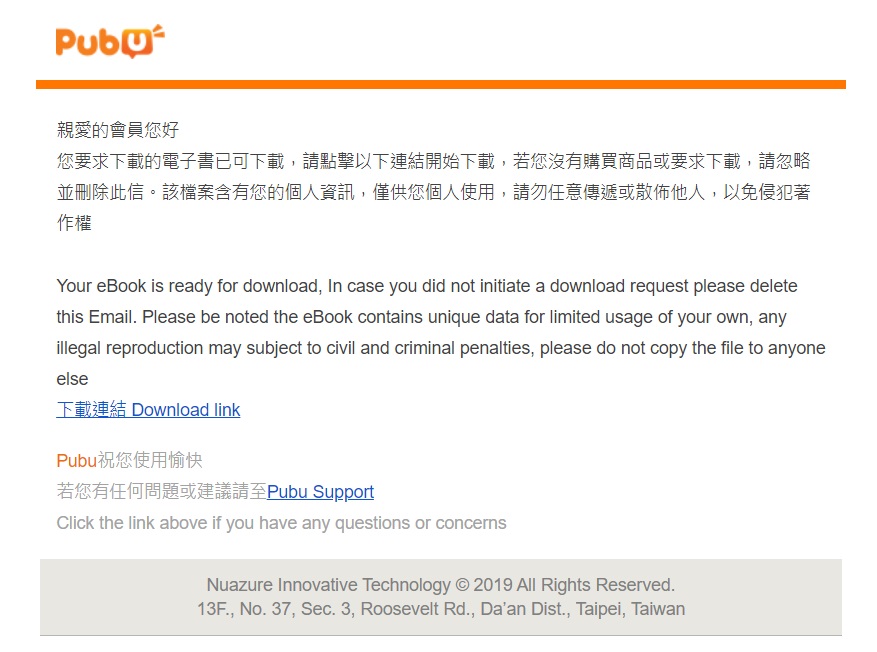Open the 下載連結 Download link
The width and height of the screenshot is (877, 652).
click(148, 410)
